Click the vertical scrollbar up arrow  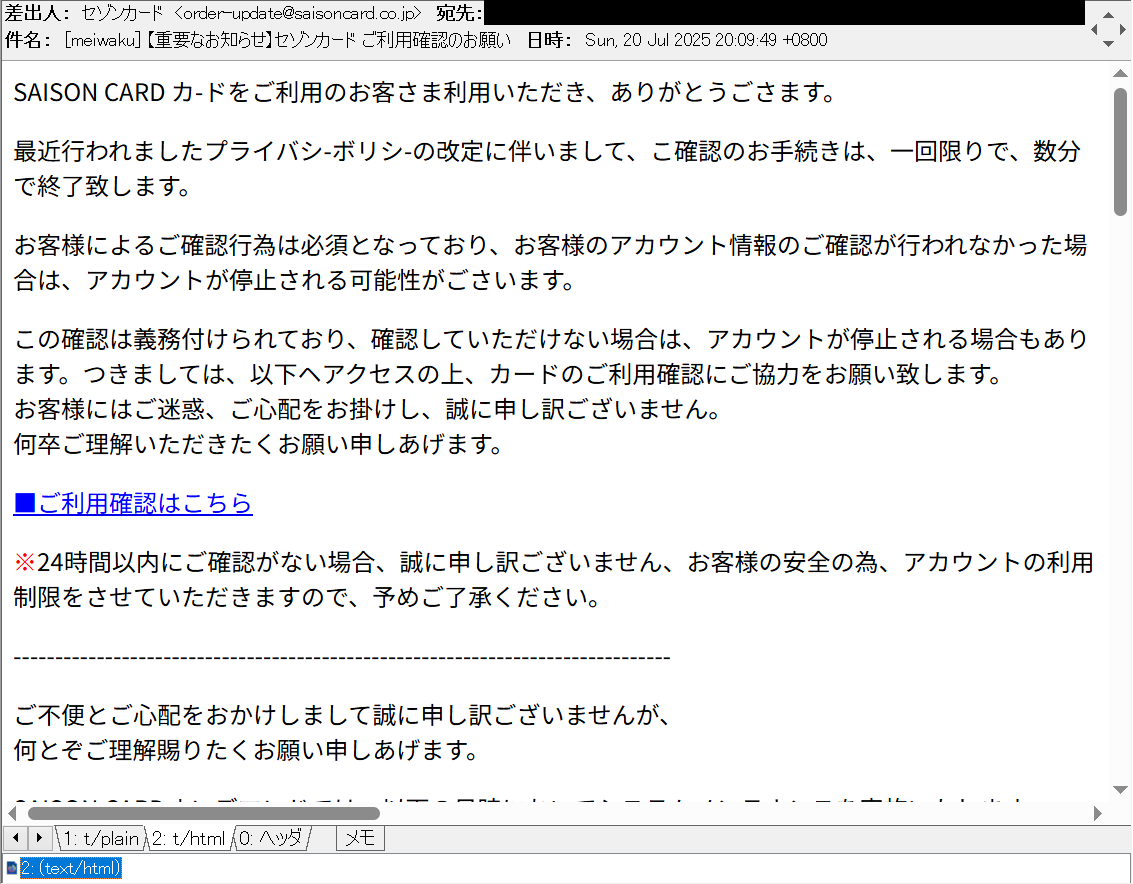coord(1120,73)
